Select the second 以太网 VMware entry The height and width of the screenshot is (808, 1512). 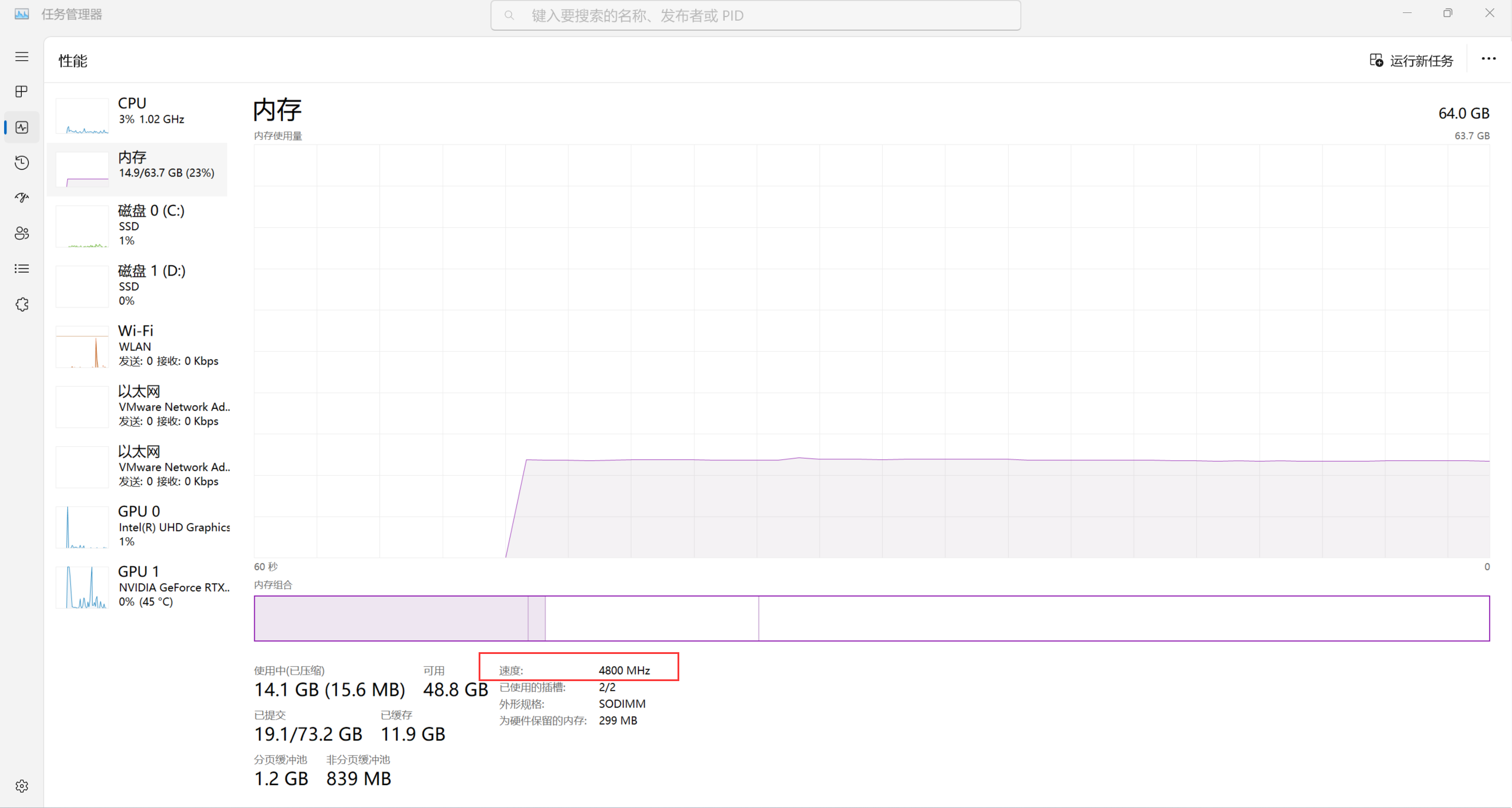(x=137, y=466)
